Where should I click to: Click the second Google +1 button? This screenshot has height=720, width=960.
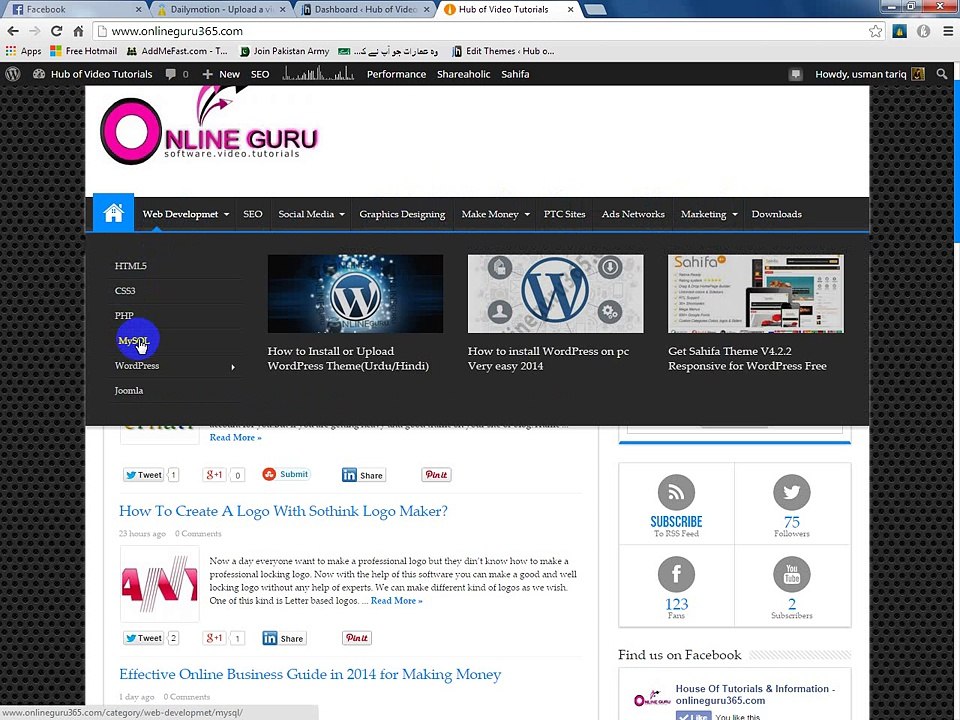214,638
